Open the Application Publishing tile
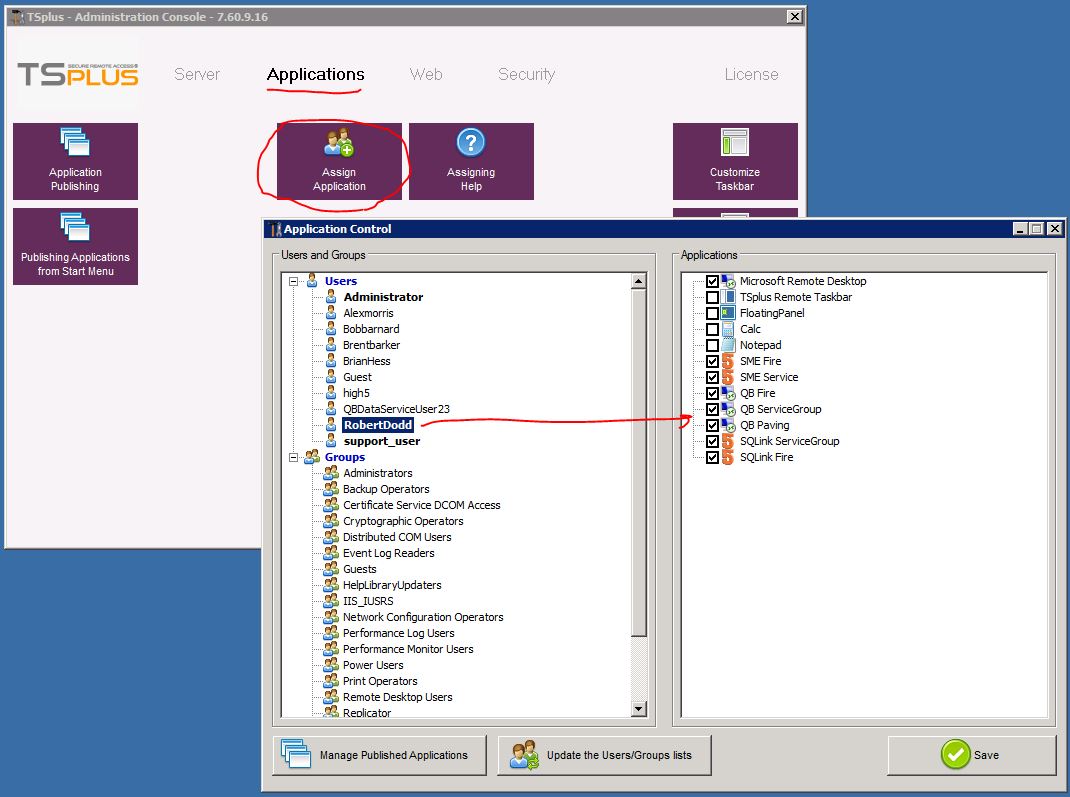Viewport: 1070px width, 797px height. 75,161
